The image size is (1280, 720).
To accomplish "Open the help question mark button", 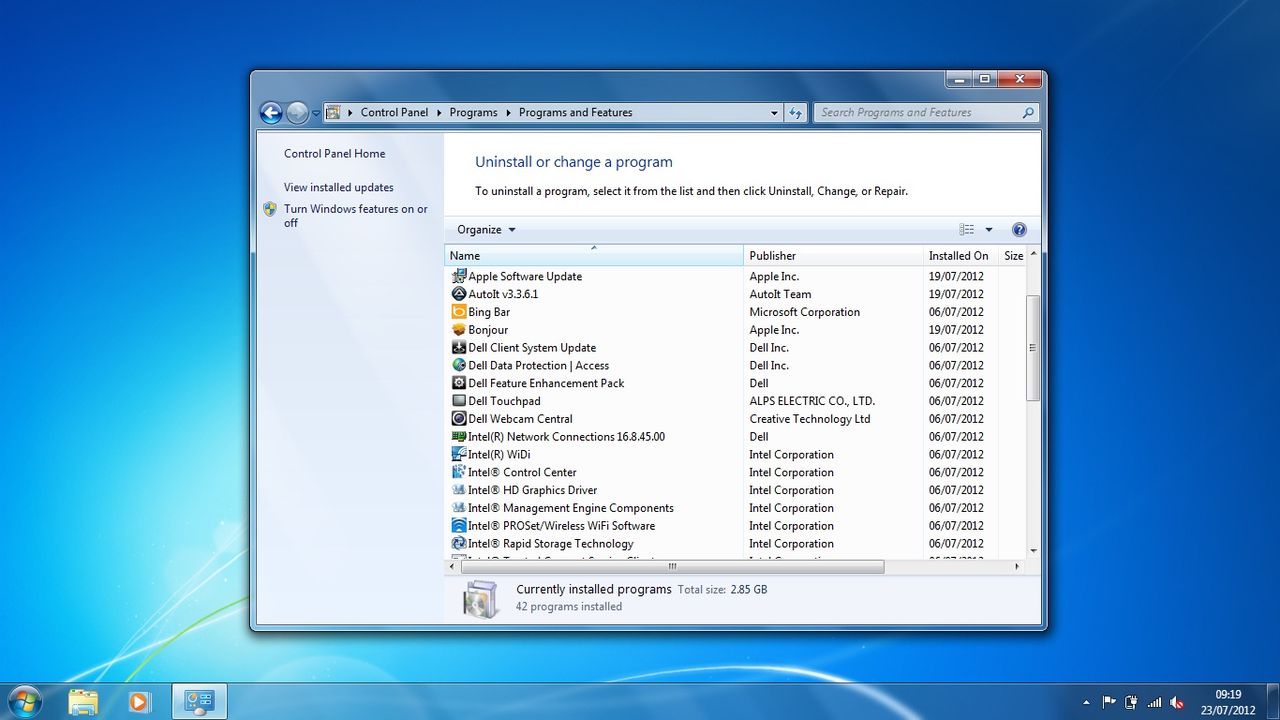I will point(1019,230).
